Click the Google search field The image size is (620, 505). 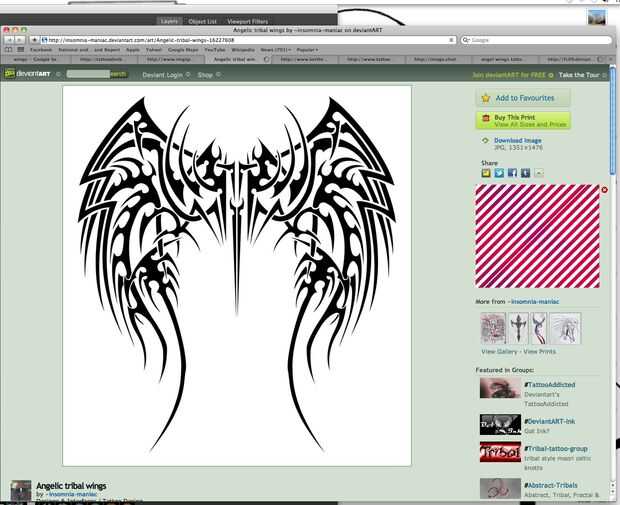(536, 40)
